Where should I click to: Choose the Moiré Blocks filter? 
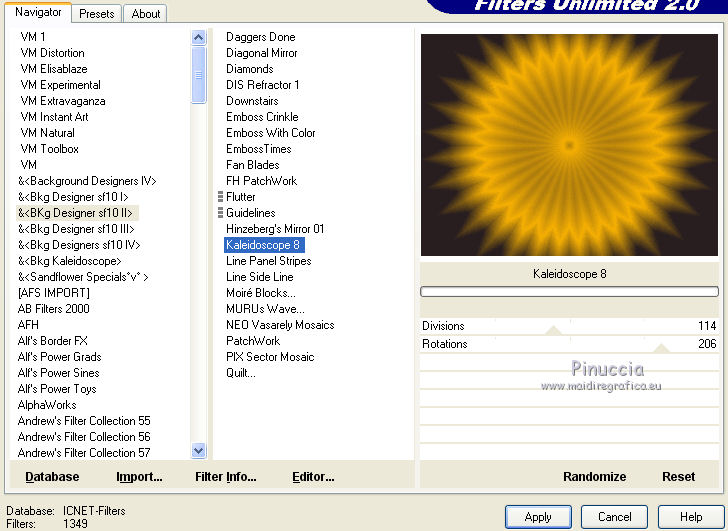260,293
